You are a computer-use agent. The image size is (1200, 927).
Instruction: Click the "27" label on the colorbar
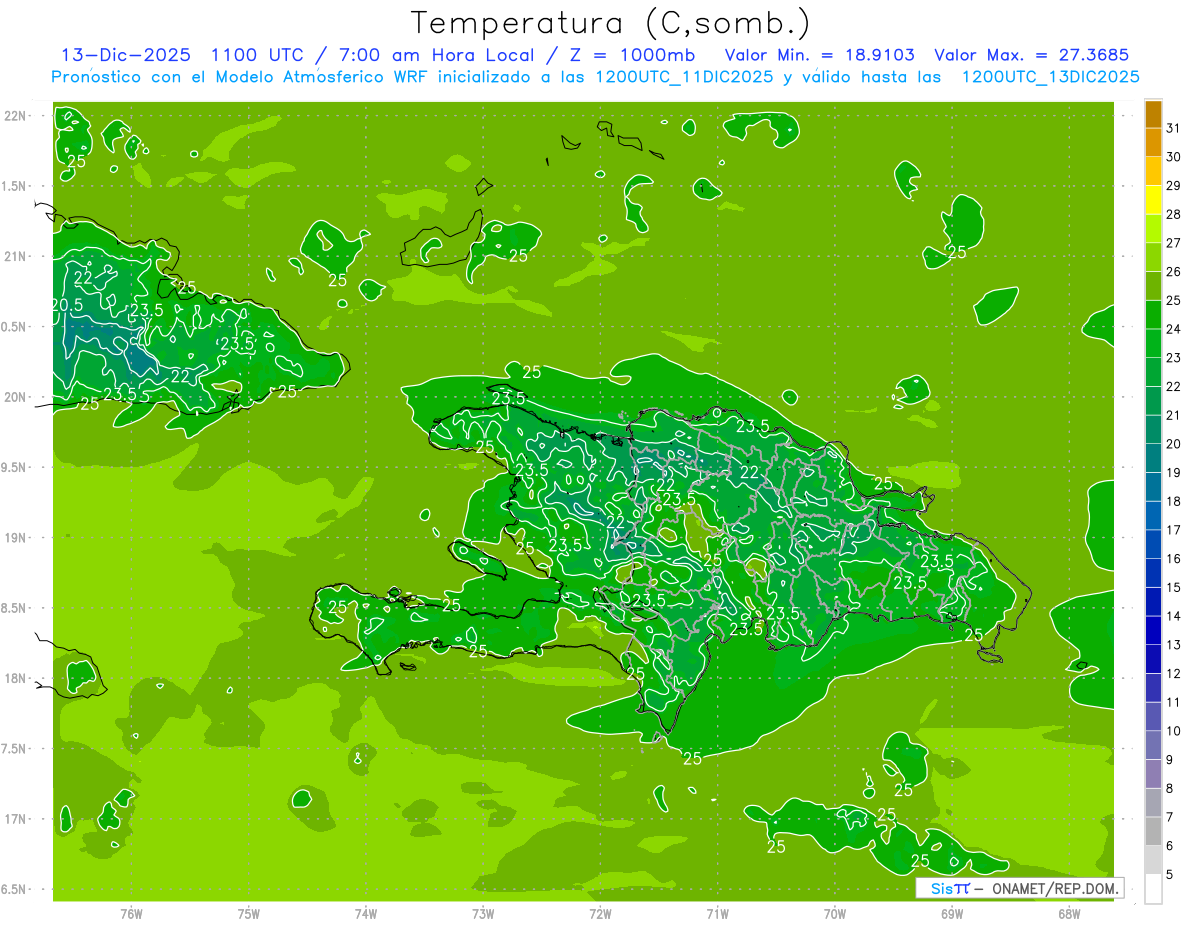coord(1174,243)
